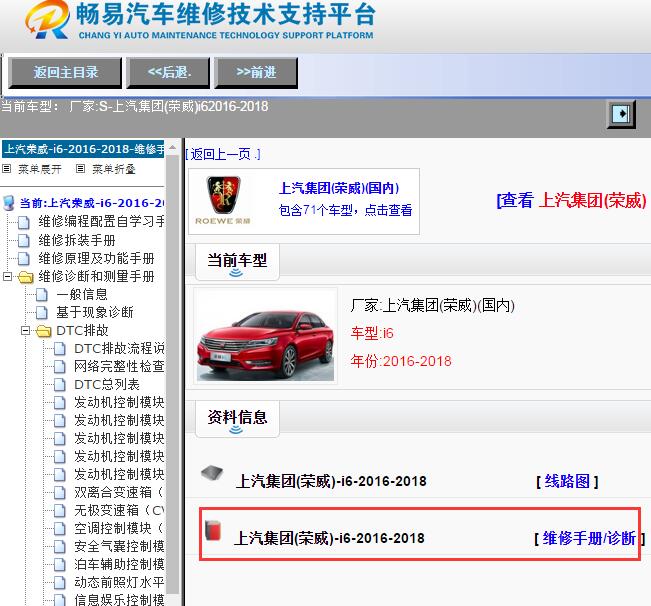This screenshot has width=651, height=606.
Task: Open the 维修手册/诊断 link
Action: (589, 538)
